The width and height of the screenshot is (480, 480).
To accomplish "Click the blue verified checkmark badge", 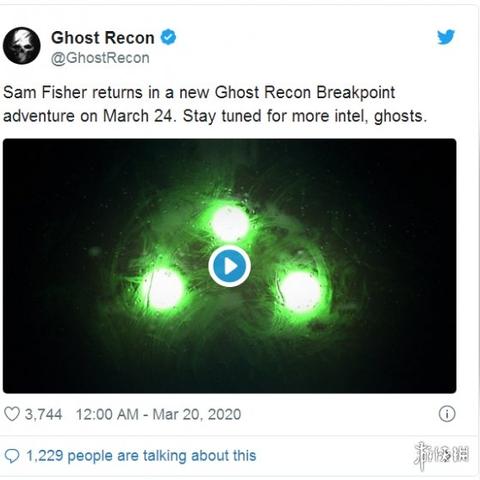I will [x=168, y=37].
